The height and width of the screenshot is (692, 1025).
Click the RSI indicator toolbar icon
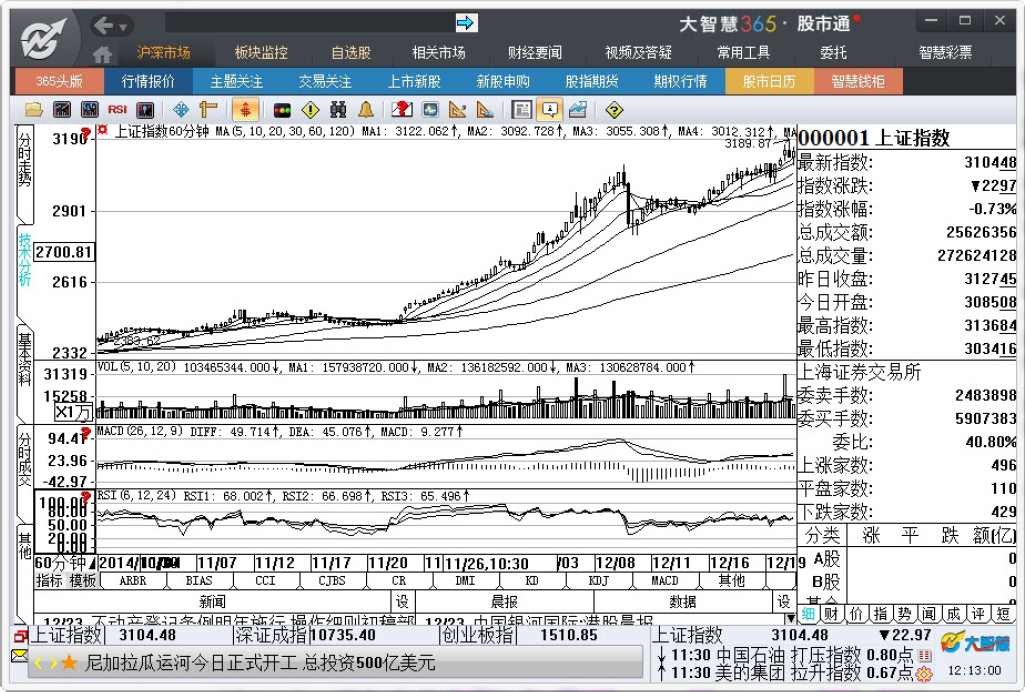pos(117,110)
